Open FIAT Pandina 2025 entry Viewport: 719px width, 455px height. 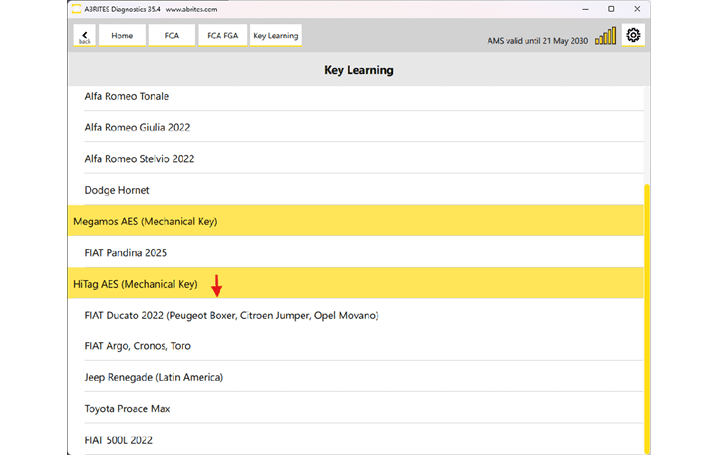point(126,253)
